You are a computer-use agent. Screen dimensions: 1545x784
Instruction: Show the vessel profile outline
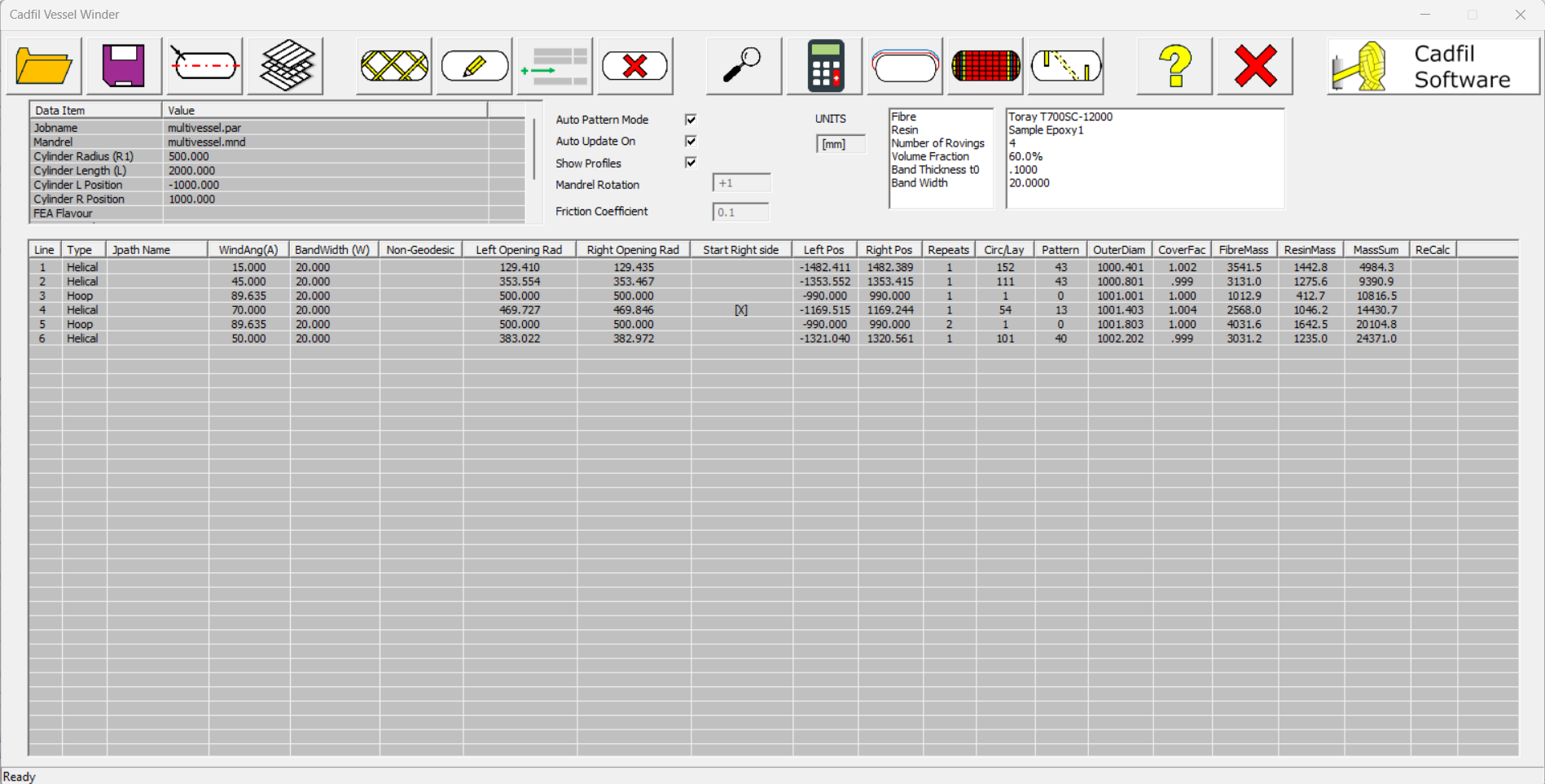tap(904, 65)
